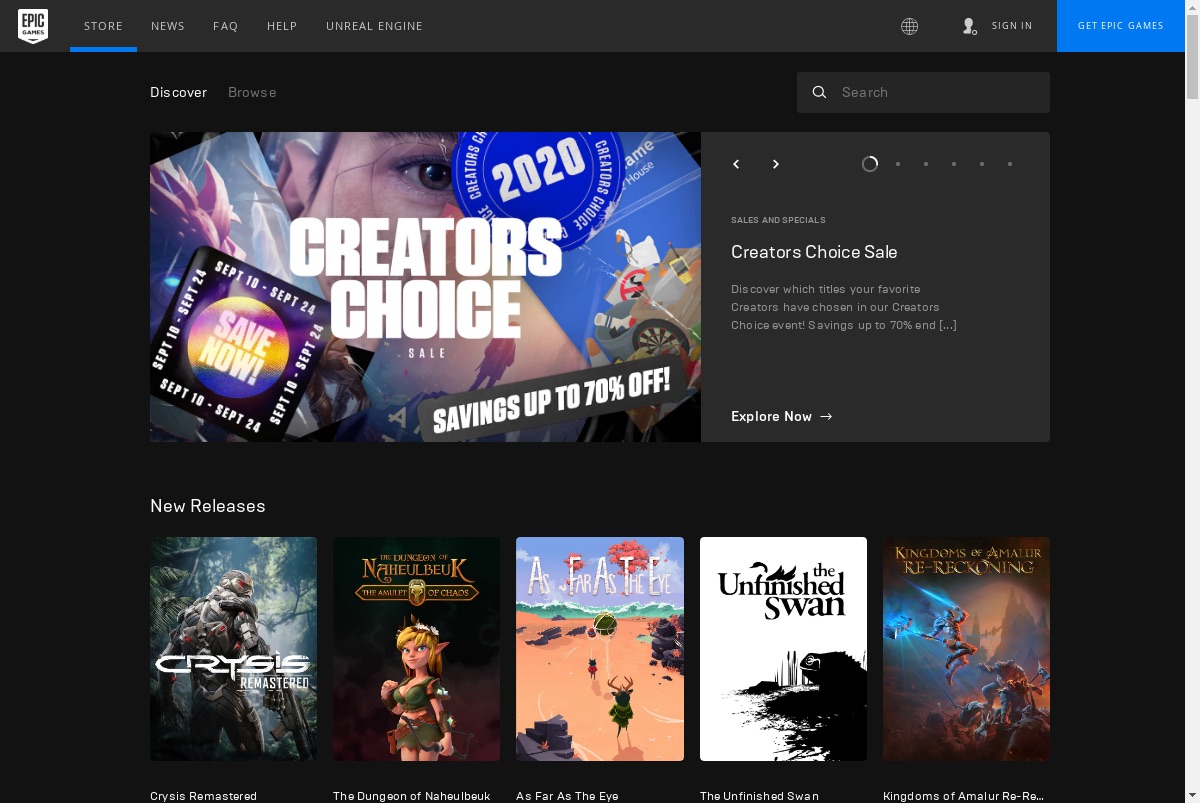The width and height of the screenshot is (1200, 803).
Task: Show previous carousel slide arrow
Action: 736,164
